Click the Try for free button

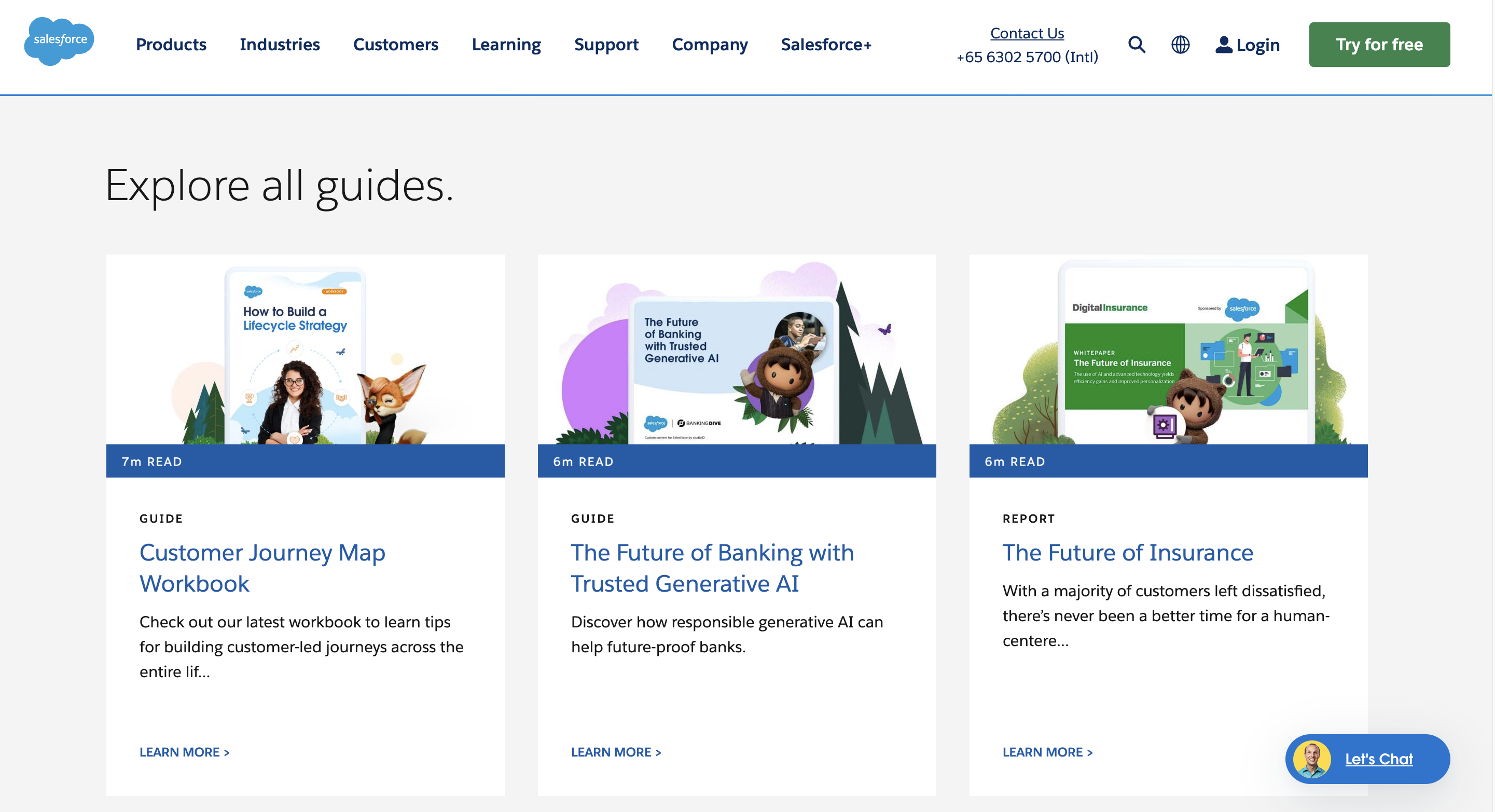coord(1379,44)
